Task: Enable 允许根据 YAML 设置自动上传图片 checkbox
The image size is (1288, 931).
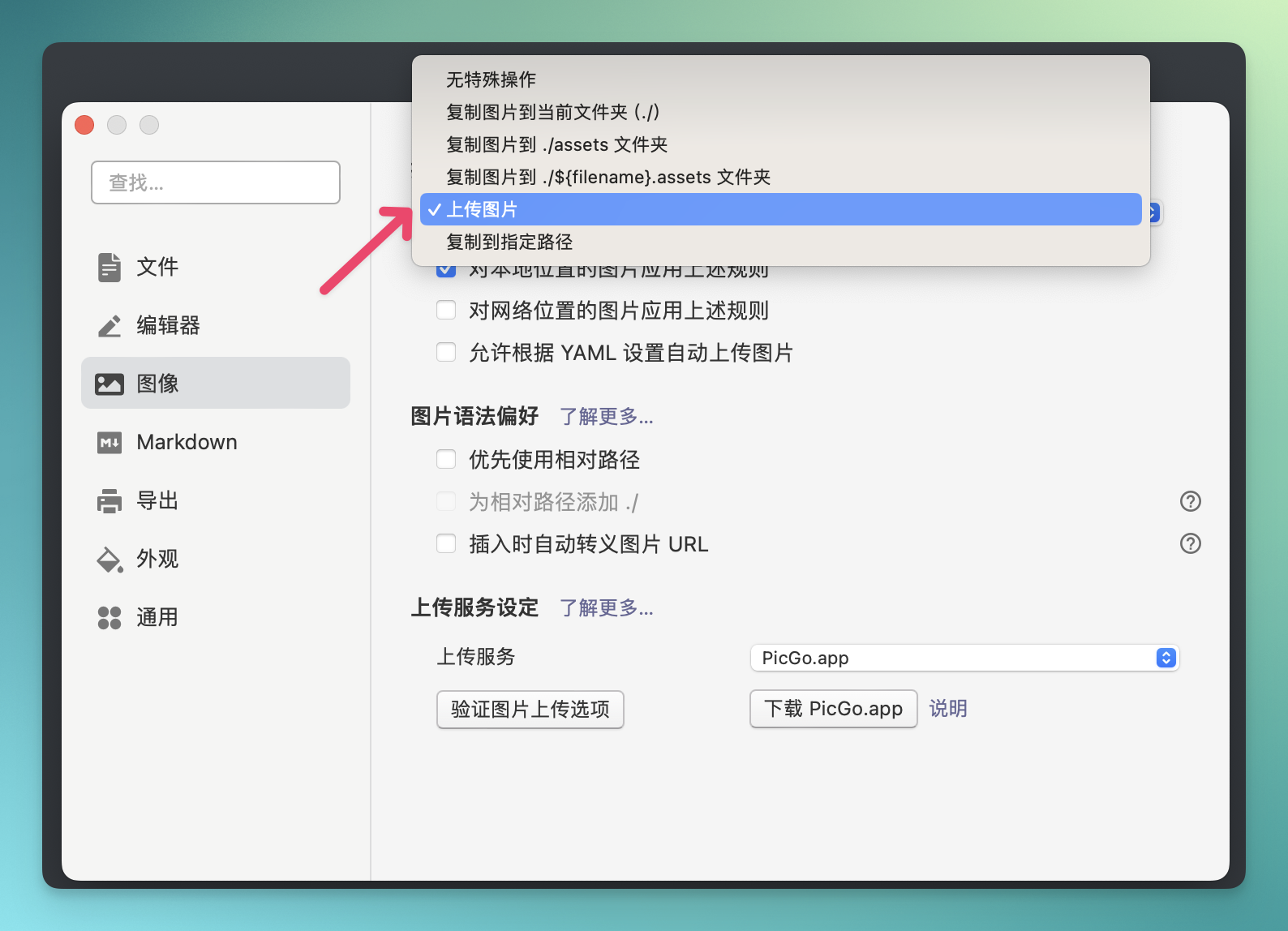Action: point(446,352)
